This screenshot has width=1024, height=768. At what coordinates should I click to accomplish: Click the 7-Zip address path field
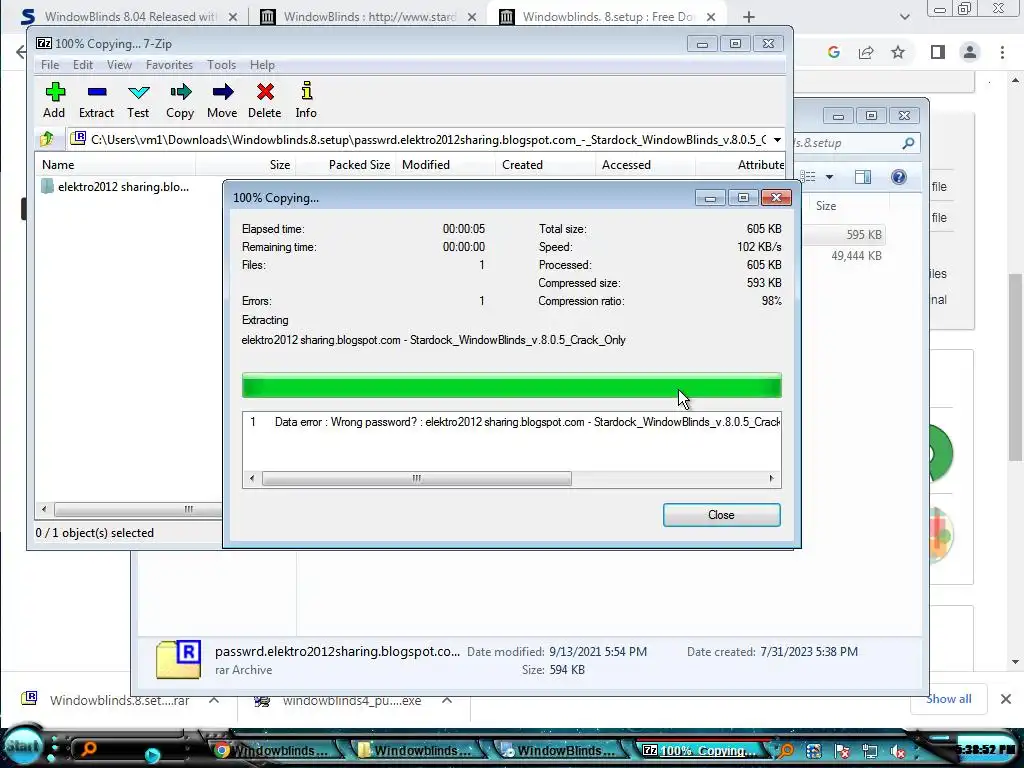[420, 140]
